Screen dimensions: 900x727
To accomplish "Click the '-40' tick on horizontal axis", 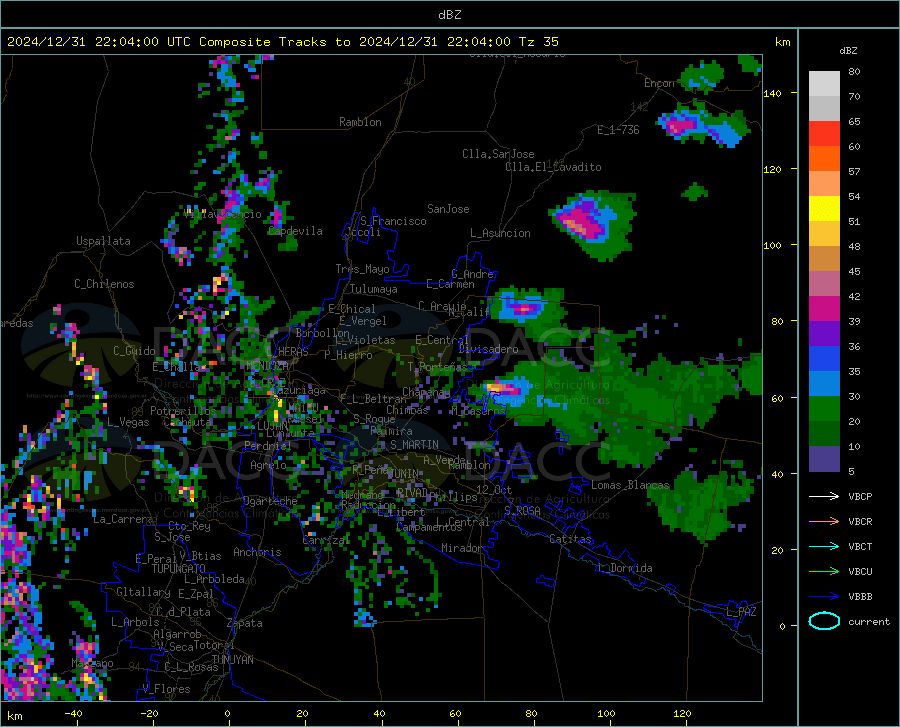I will tap(73, 713).
